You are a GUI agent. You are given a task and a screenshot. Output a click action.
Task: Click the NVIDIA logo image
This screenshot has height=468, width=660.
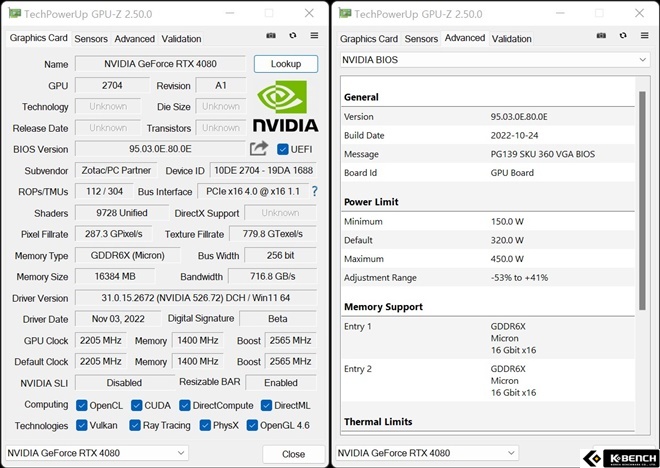click(285, 106)
